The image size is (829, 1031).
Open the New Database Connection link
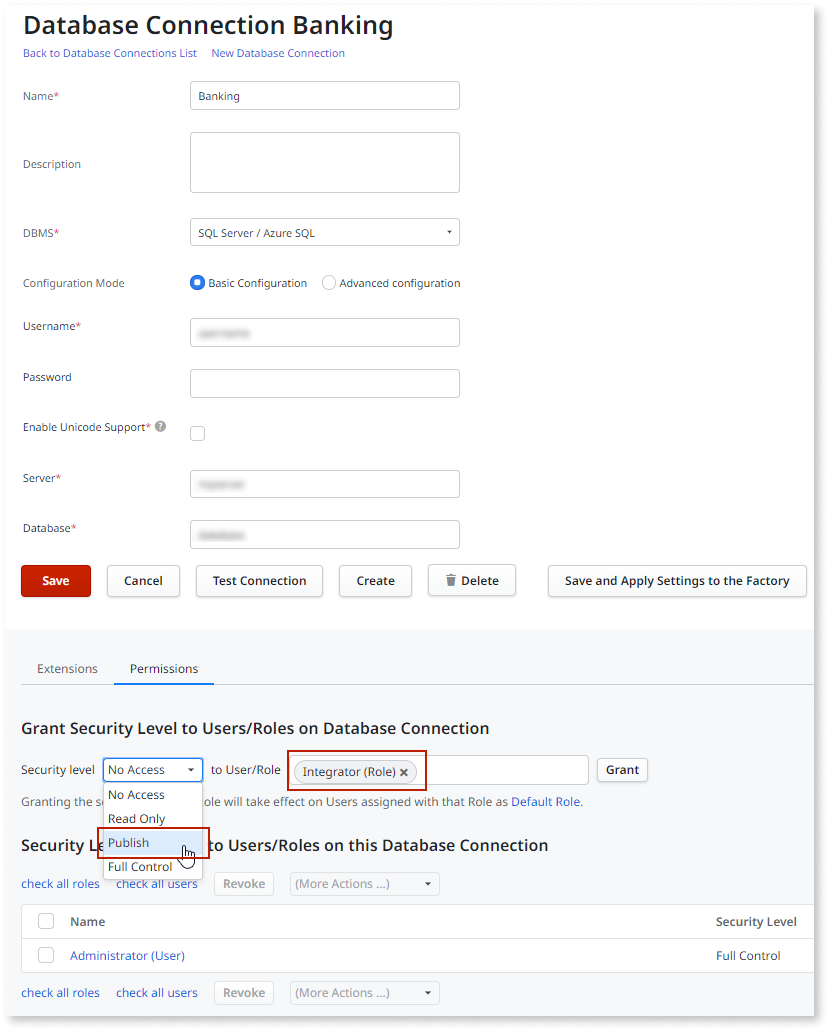pos(278,53)
